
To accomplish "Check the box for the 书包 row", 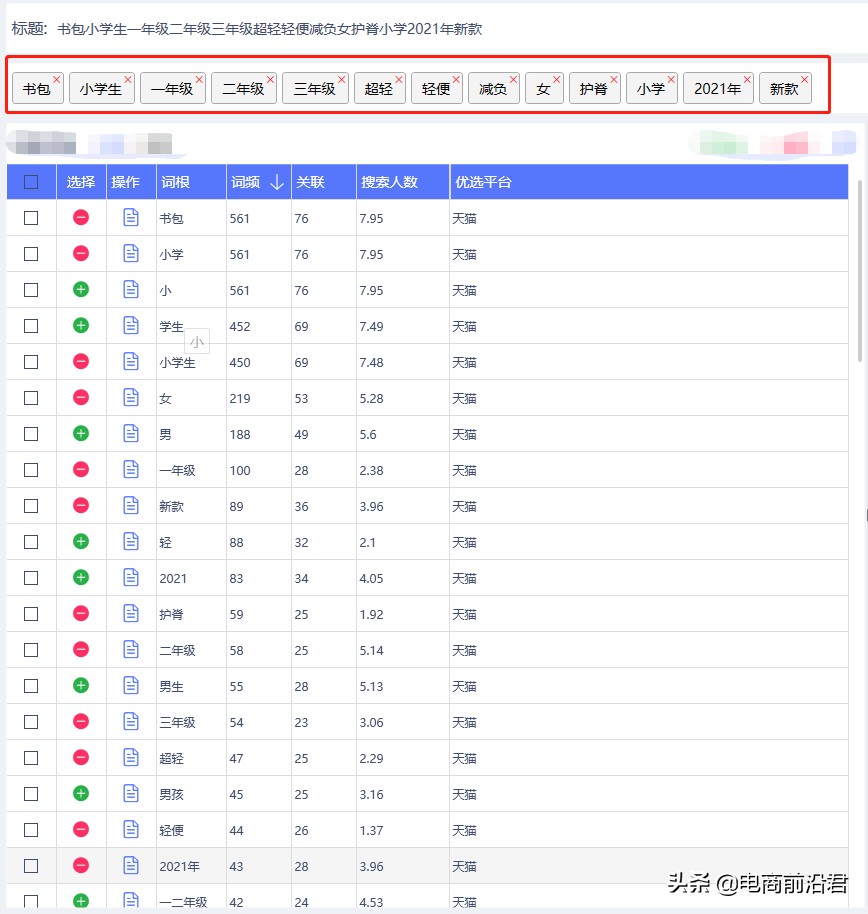I will (31, 218).
